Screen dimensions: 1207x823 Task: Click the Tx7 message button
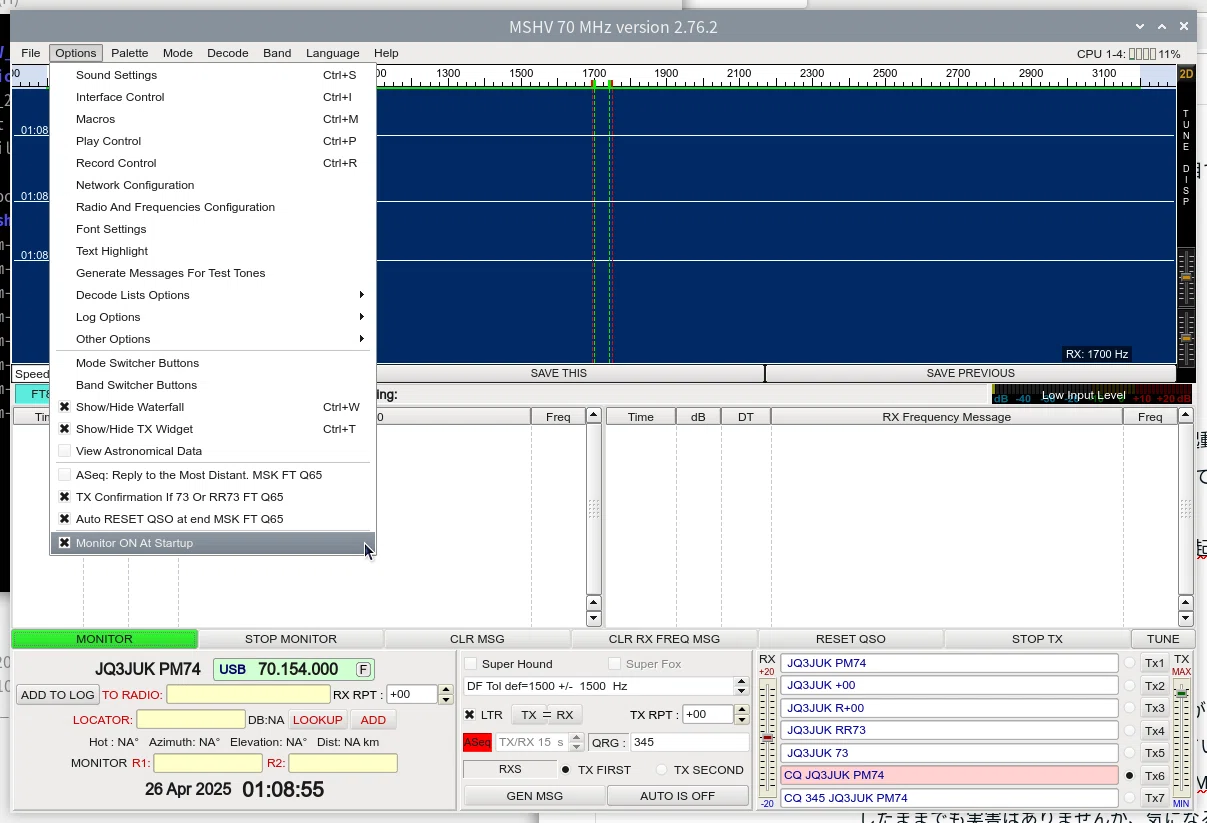(1155, 798)
